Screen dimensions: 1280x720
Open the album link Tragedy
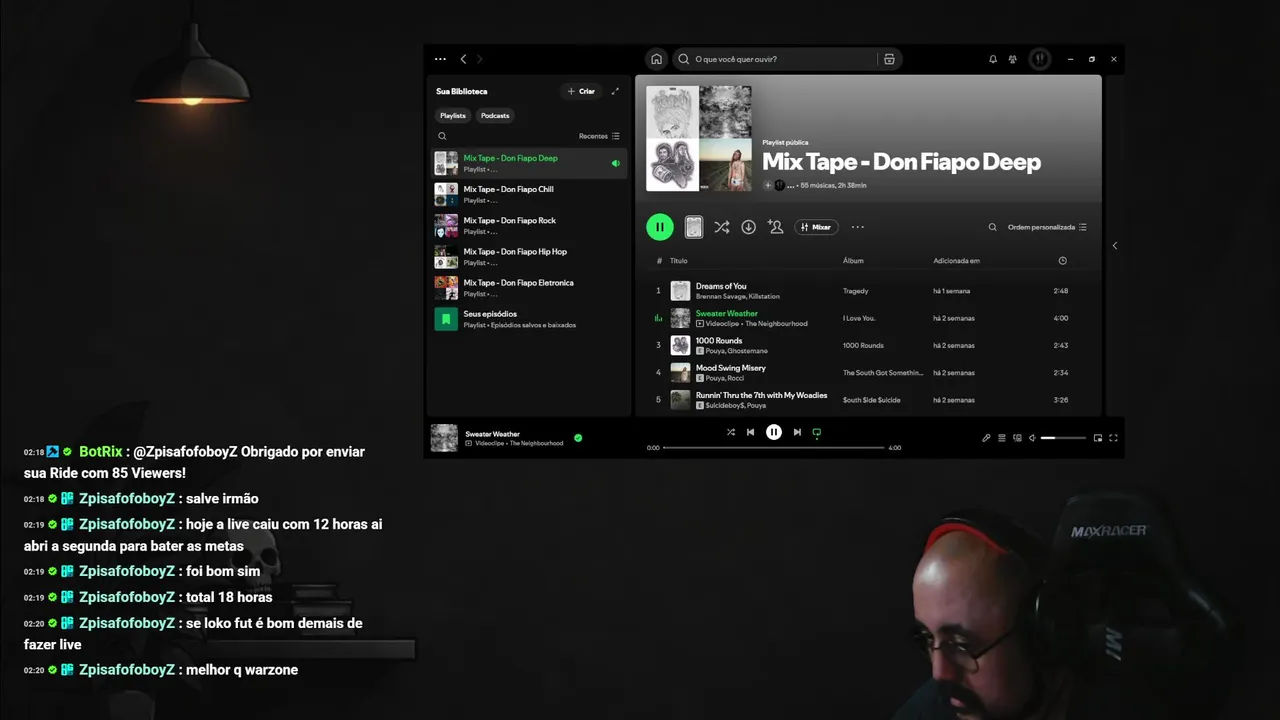tap(855, 291)
